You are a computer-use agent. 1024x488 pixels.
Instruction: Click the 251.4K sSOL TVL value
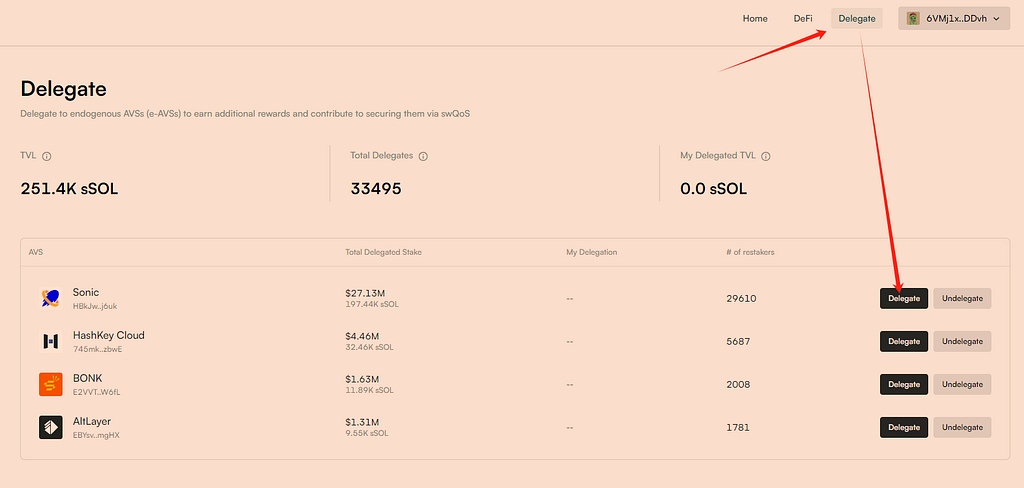coord(69,189)
